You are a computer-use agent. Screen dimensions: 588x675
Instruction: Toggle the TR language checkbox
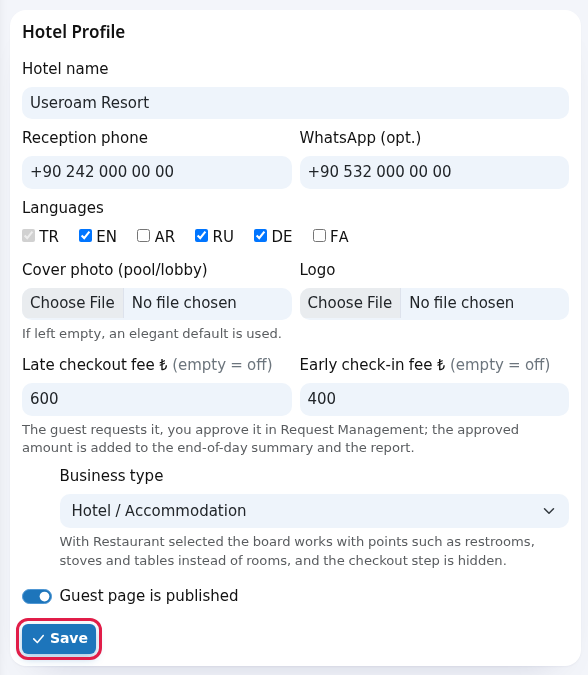[28, 235]
